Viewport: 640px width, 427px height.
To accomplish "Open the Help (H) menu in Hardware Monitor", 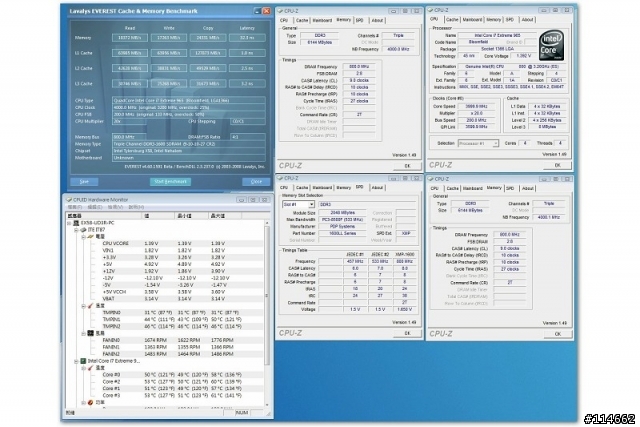I will tap(136, 207).
